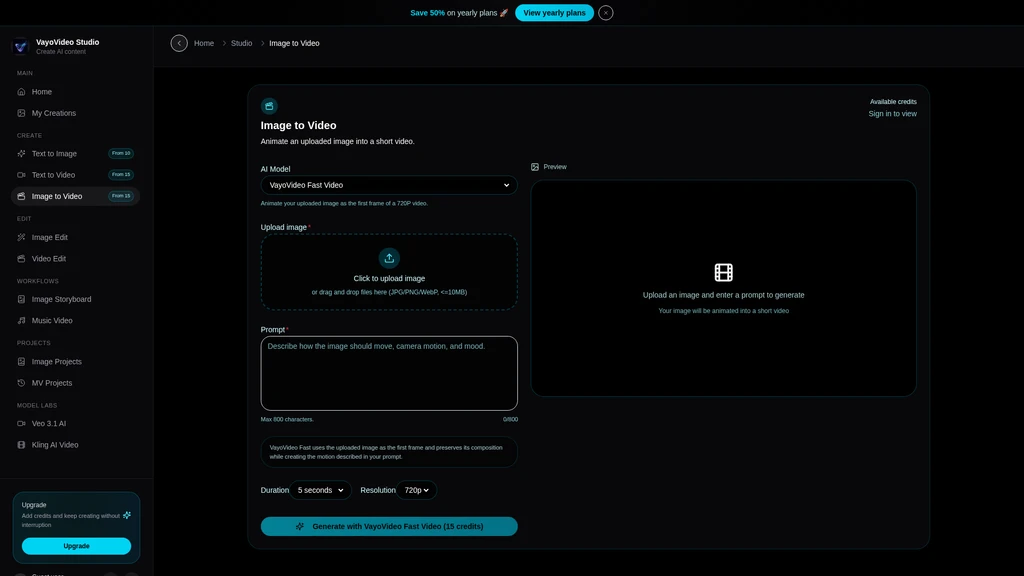Open Image Projects

75,362
